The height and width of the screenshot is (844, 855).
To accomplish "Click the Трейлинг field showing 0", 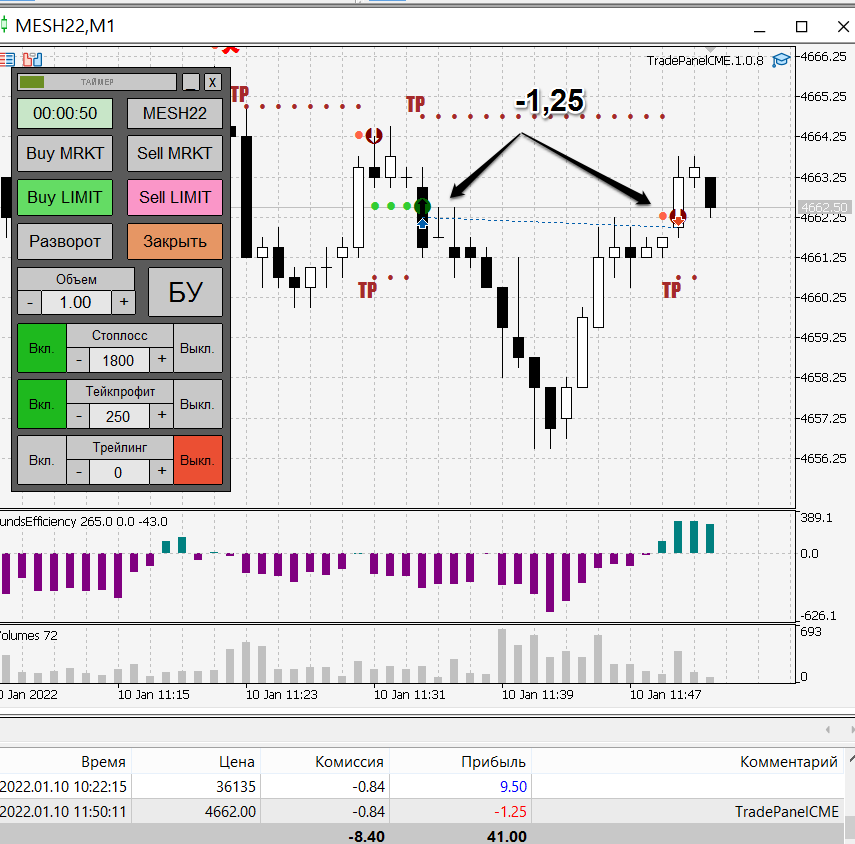I will coord(118,473).
